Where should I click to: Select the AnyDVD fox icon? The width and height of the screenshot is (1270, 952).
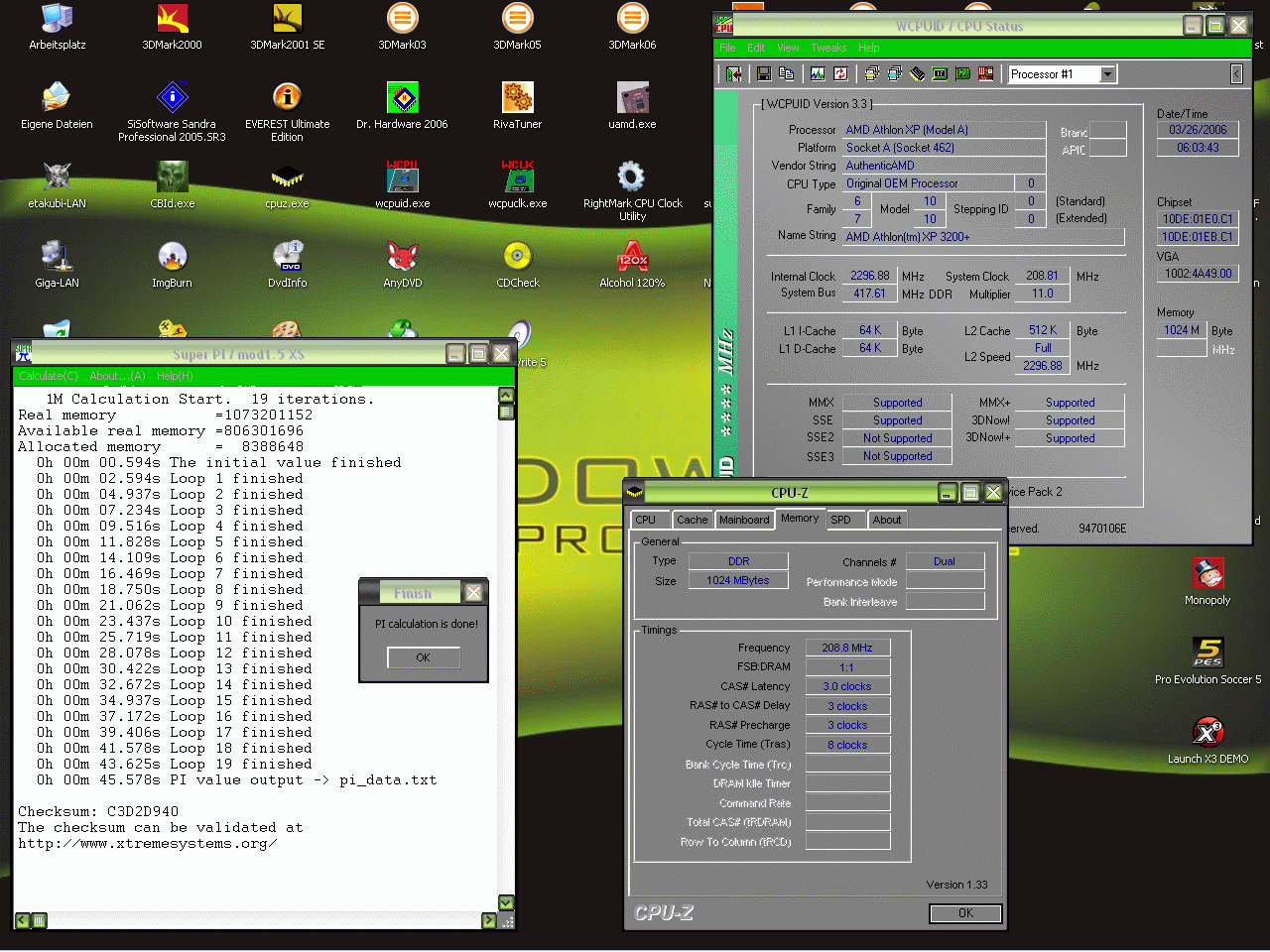[x=402, y=265]
